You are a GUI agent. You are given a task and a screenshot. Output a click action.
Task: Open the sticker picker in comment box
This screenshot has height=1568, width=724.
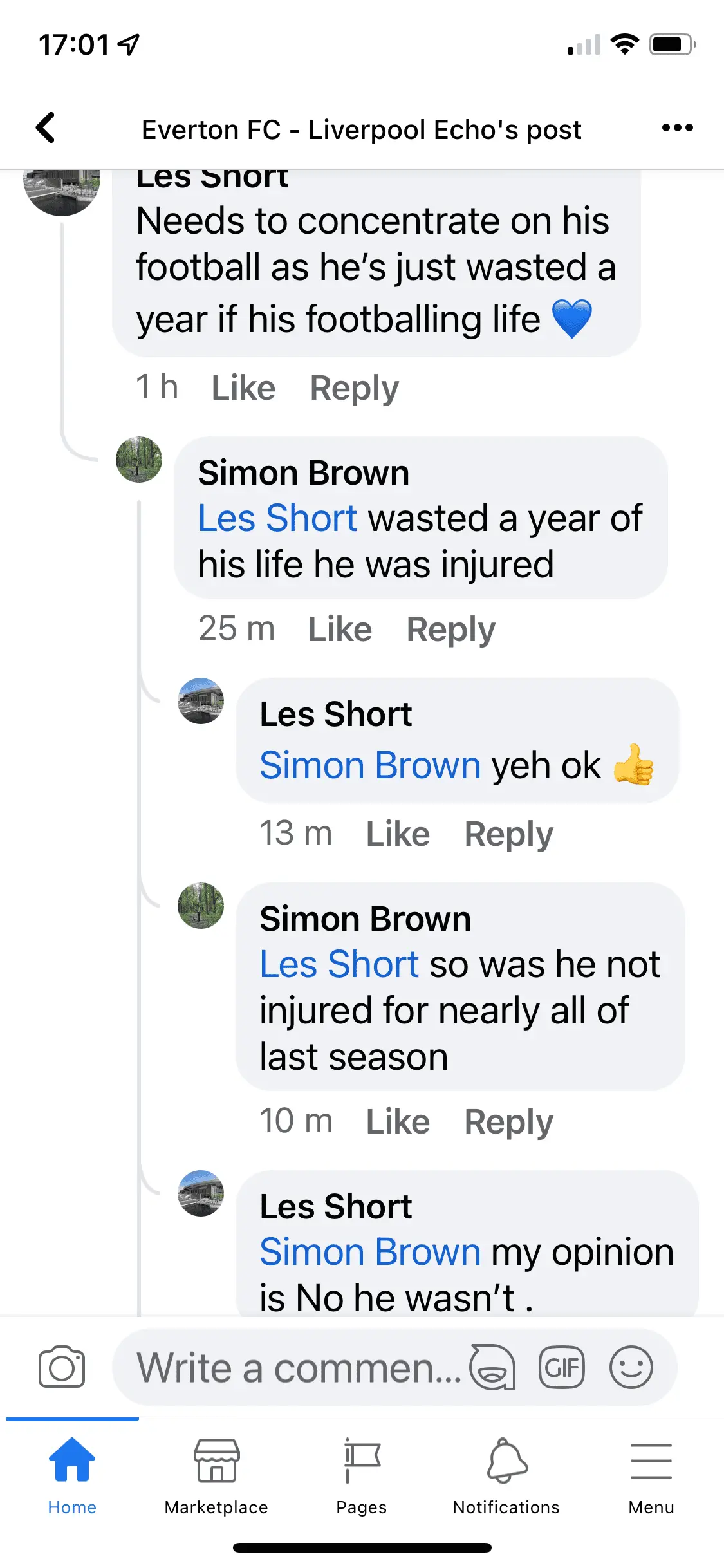coord(492,1367)
